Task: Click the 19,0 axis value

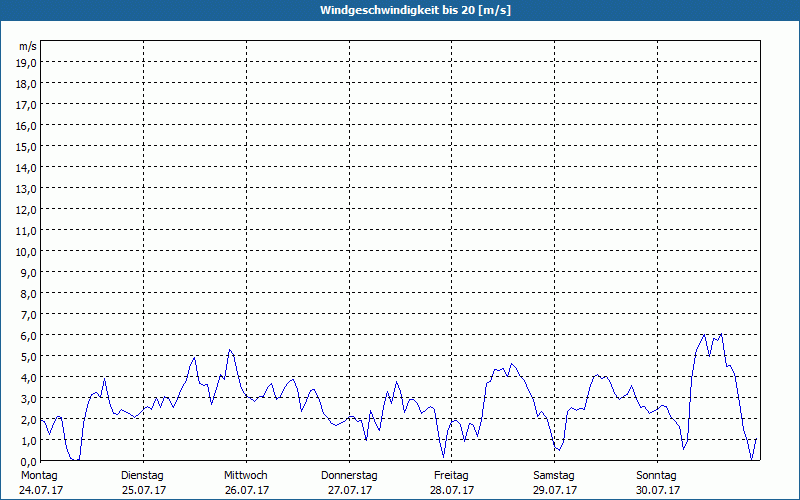Action: pyautogui.click(x=26, y=63)
